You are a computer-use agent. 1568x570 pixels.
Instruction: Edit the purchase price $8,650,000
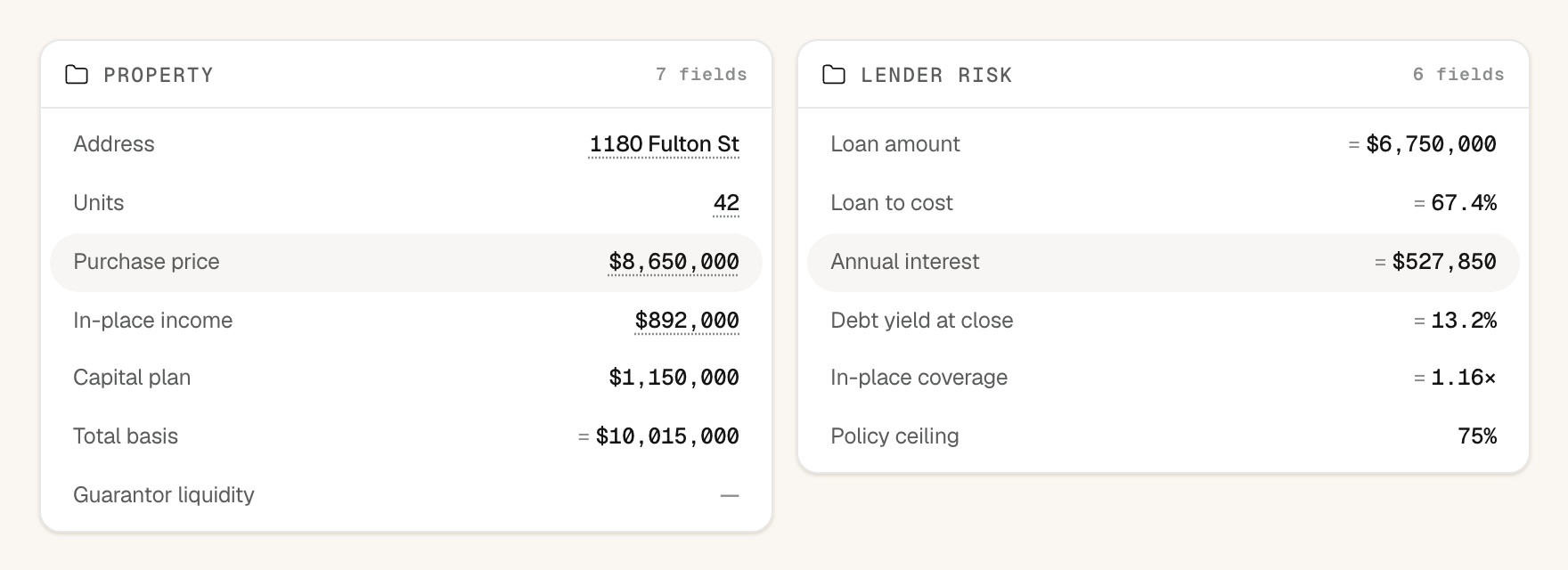coord(674,262)
